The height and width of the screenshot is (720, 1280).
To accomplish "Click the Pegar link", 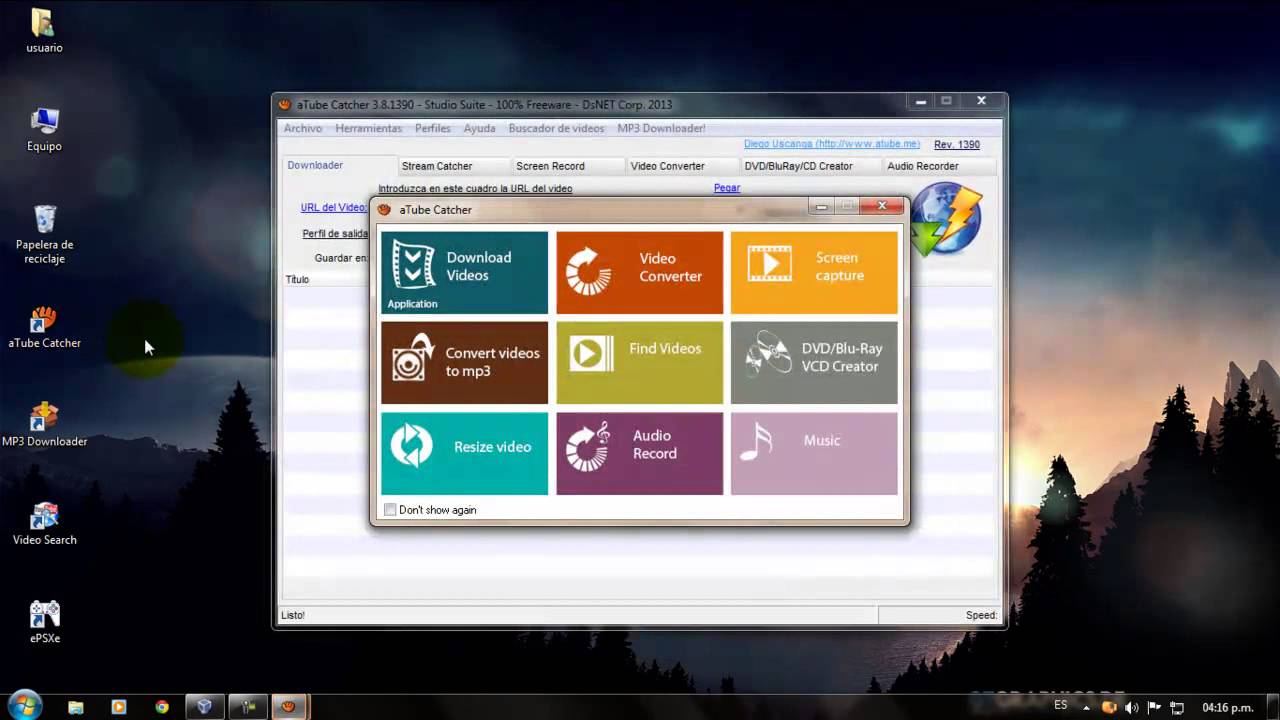I will 727,188.
